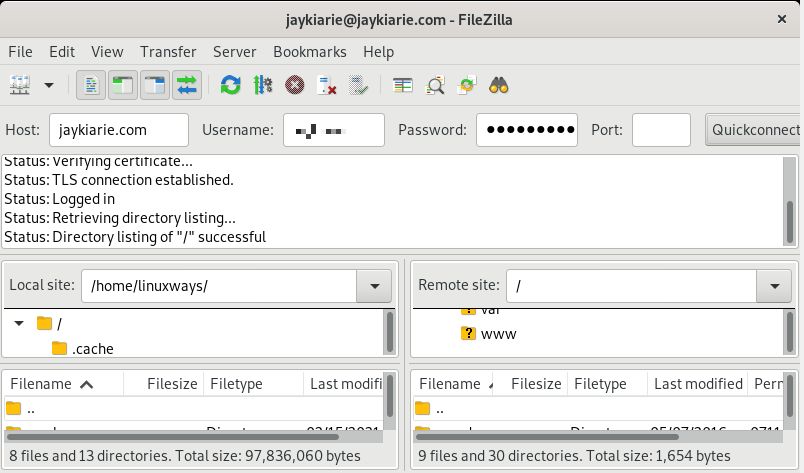Cancel the current operation
Screen dimensions: 804x473
(295, 85)
